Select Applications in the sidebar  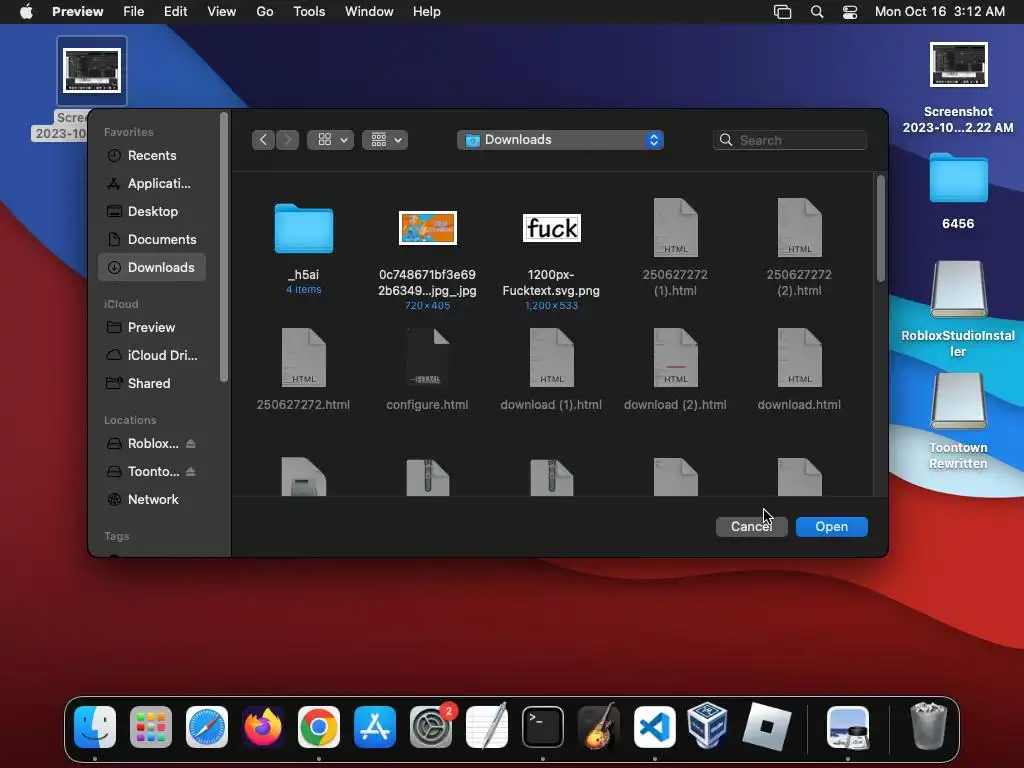click(152, 184)
